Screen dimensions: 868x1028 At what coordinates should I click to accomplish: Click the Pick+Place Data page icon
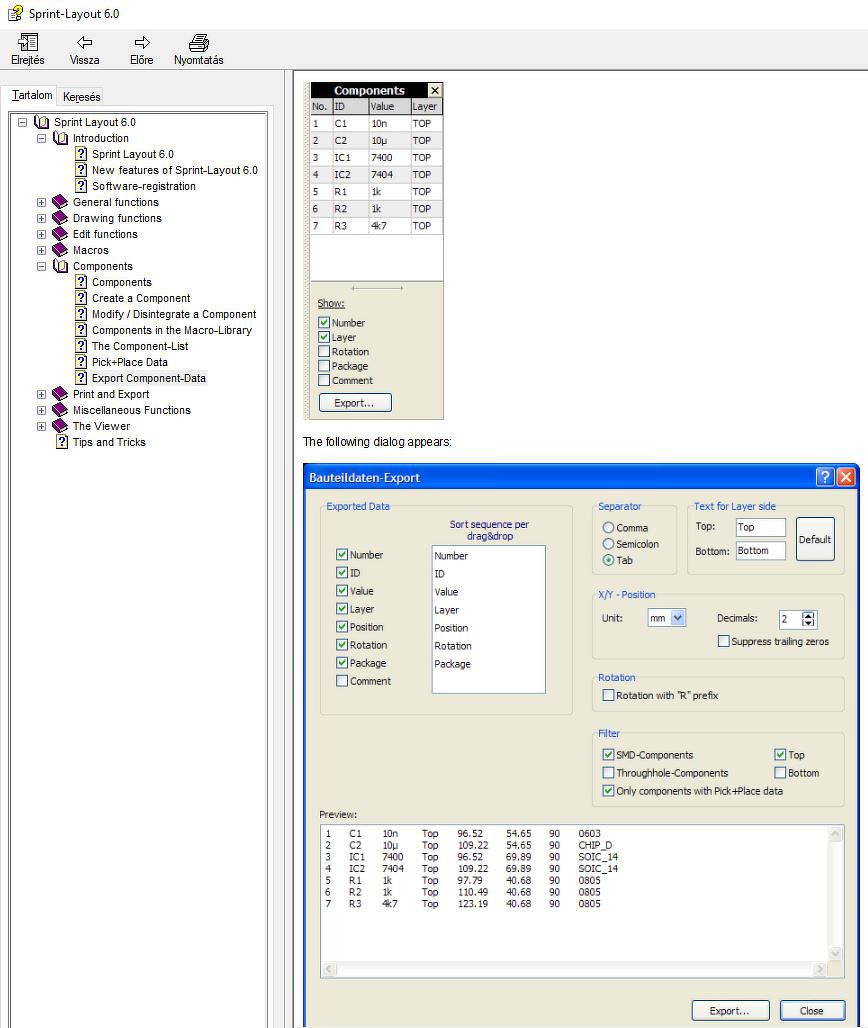[81, 362]
